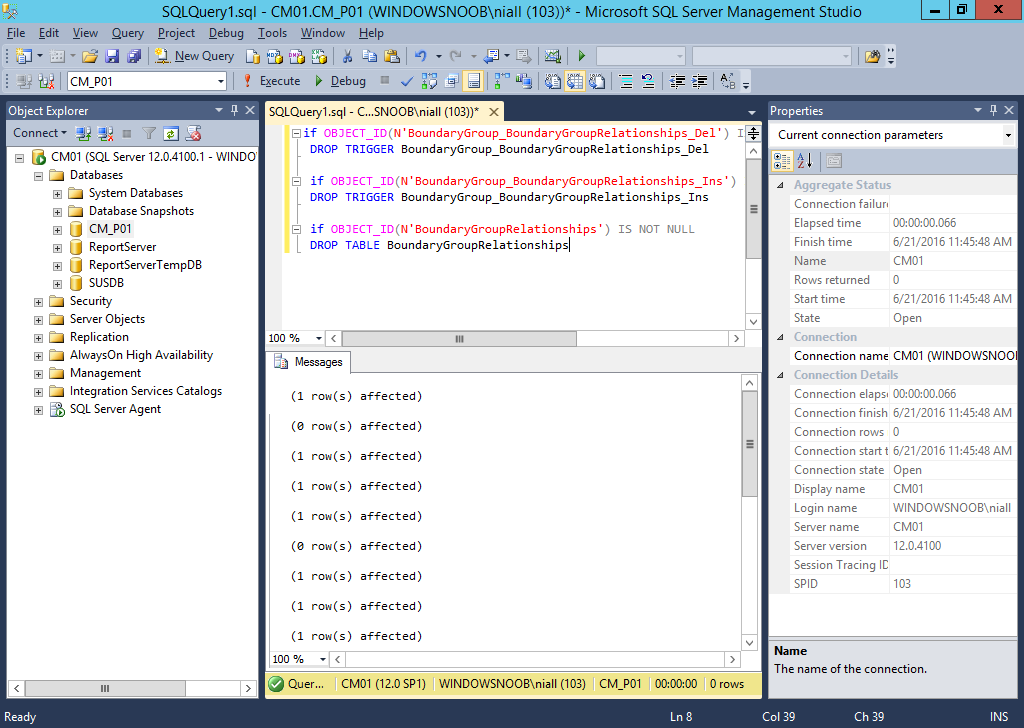
Task: Select the SQLQuery1.sql document tab
Action: 374,112
